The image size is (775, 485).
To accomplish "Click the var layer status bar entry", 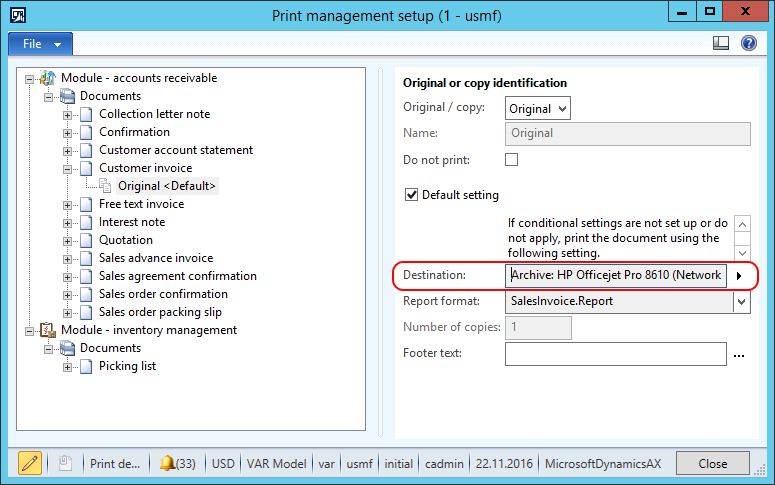I will [326, 464].
